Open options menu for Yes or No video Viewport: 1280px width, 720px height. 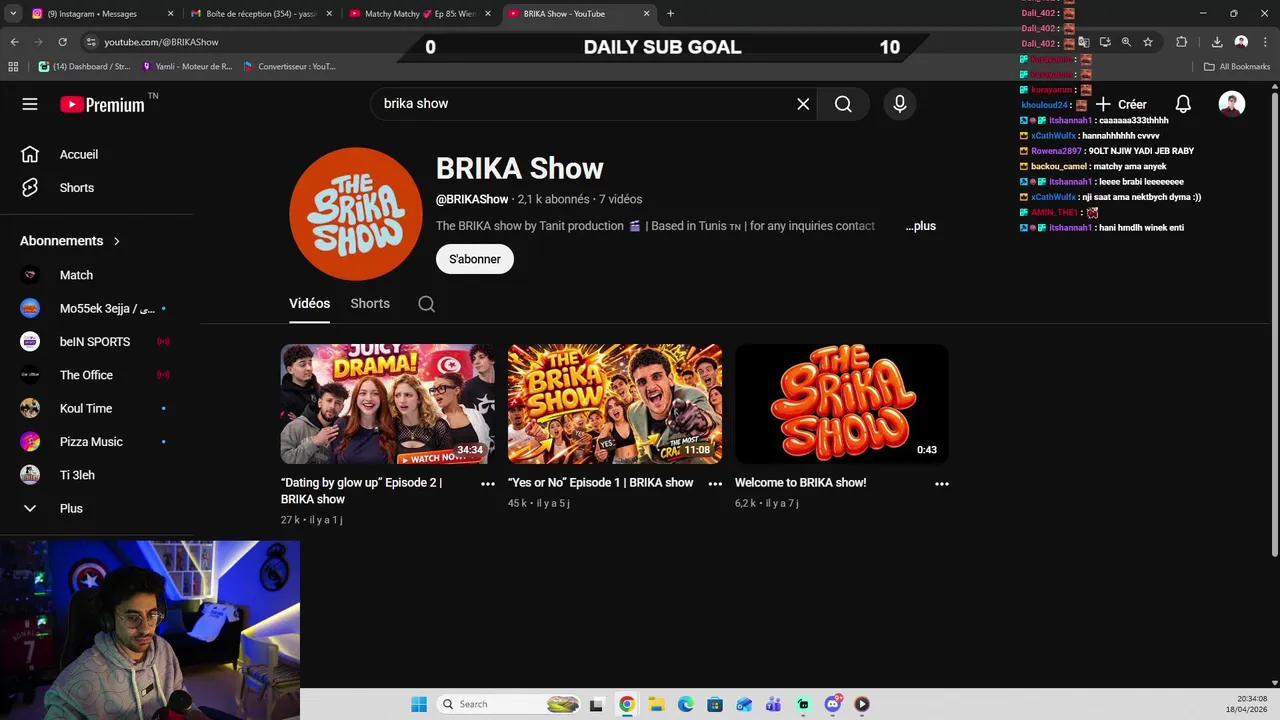pos(715,484)
